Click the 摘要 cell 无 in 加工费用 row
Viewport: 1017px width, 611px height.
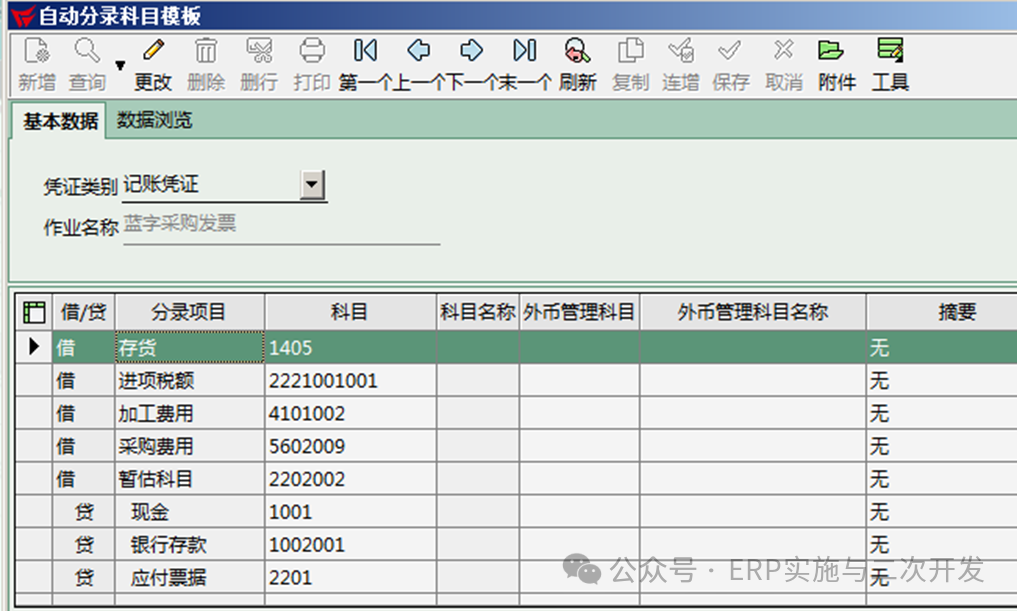pos(942,413)
